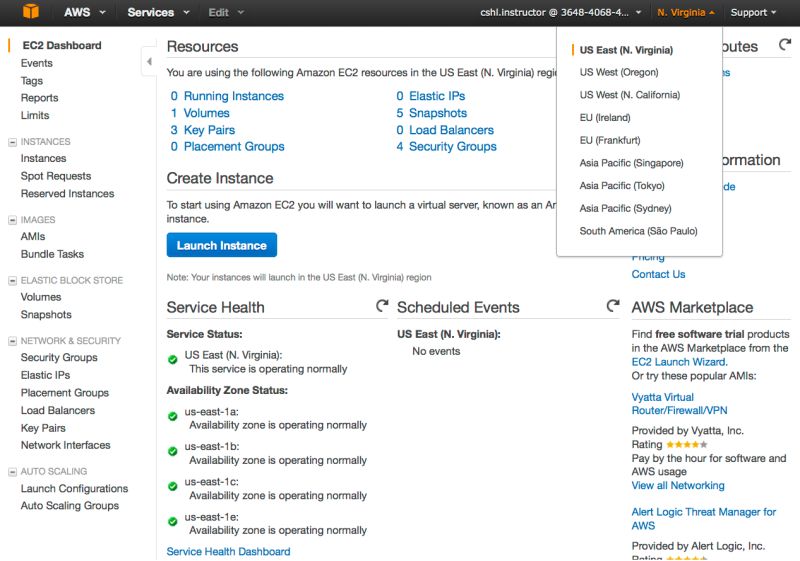Select US East (N. Virginia) region
Image resolution: width=800 pixels, height=561 pixels.
(626, 50)
